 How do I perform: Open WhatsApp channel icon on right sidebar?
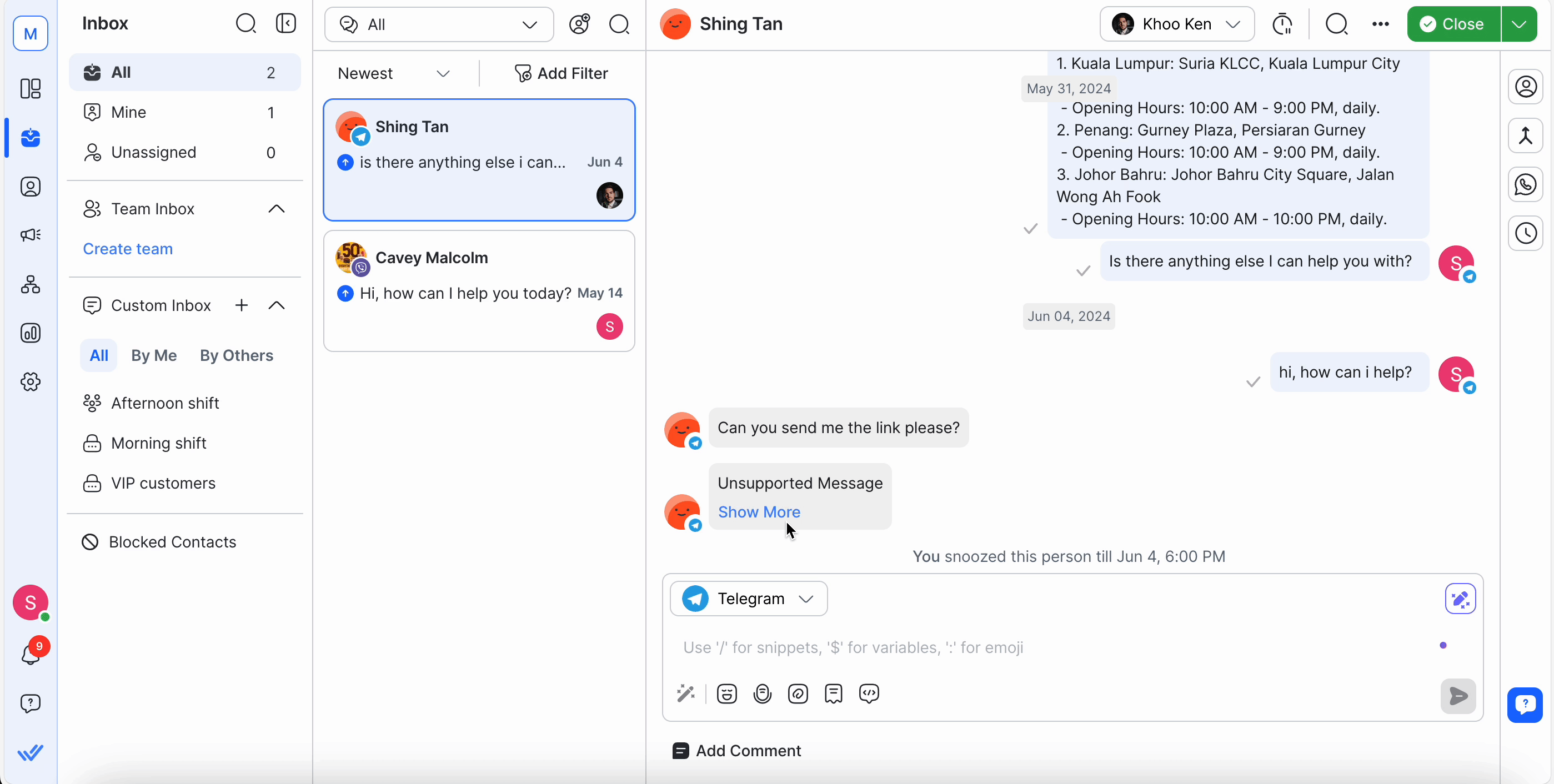pyautogui.click(x=1526, y=184)
